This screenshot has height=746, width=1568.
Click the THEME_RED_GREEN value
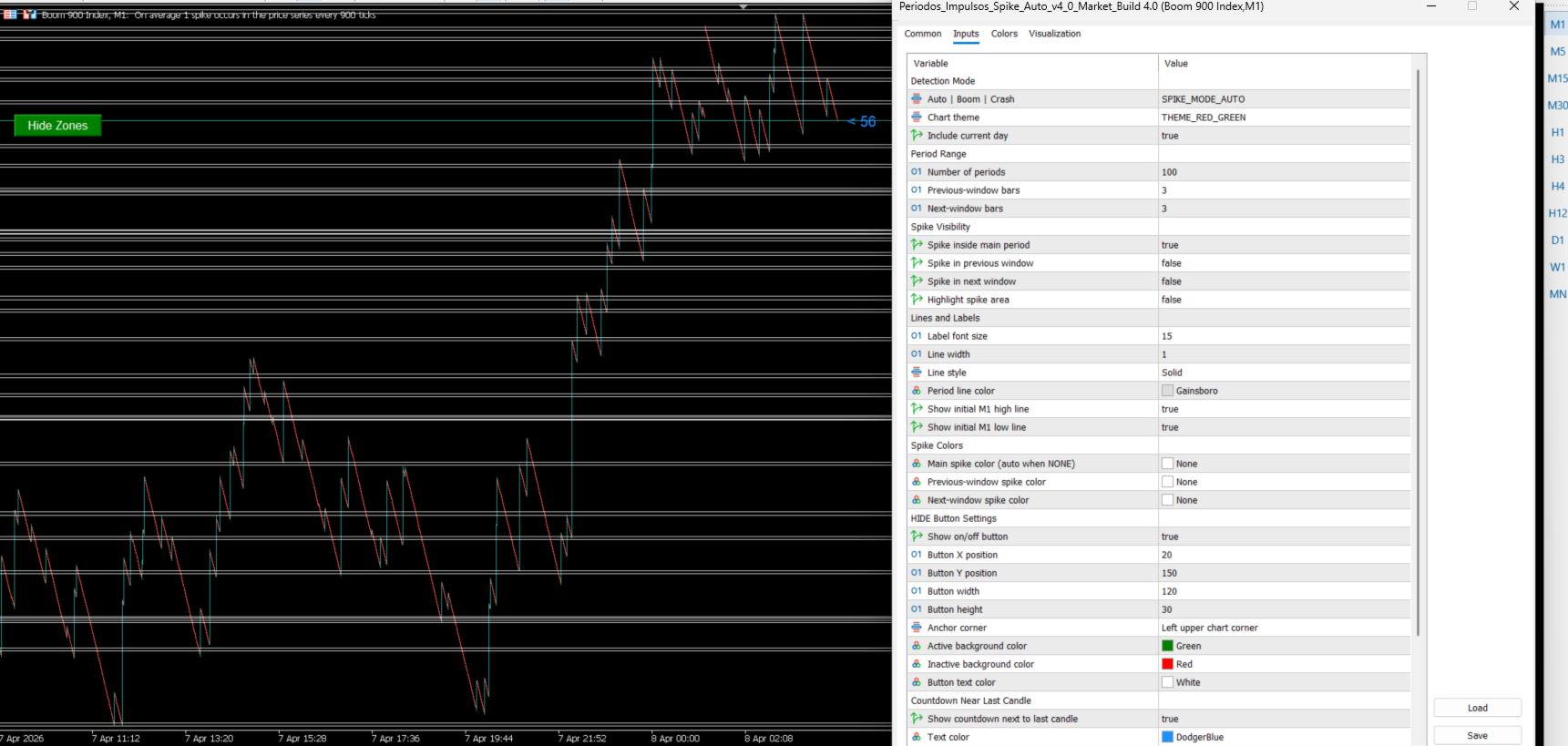1204,118
